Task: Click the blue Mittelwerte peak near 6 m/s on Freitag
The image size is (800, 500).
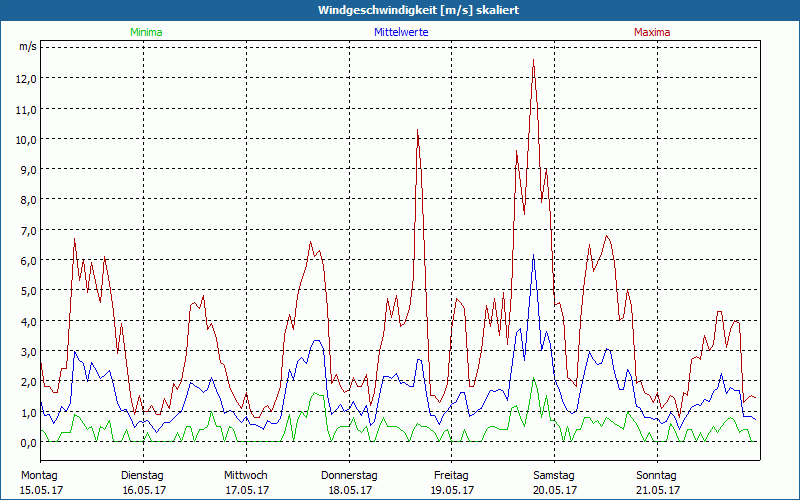Action: (x=534, y=255)
